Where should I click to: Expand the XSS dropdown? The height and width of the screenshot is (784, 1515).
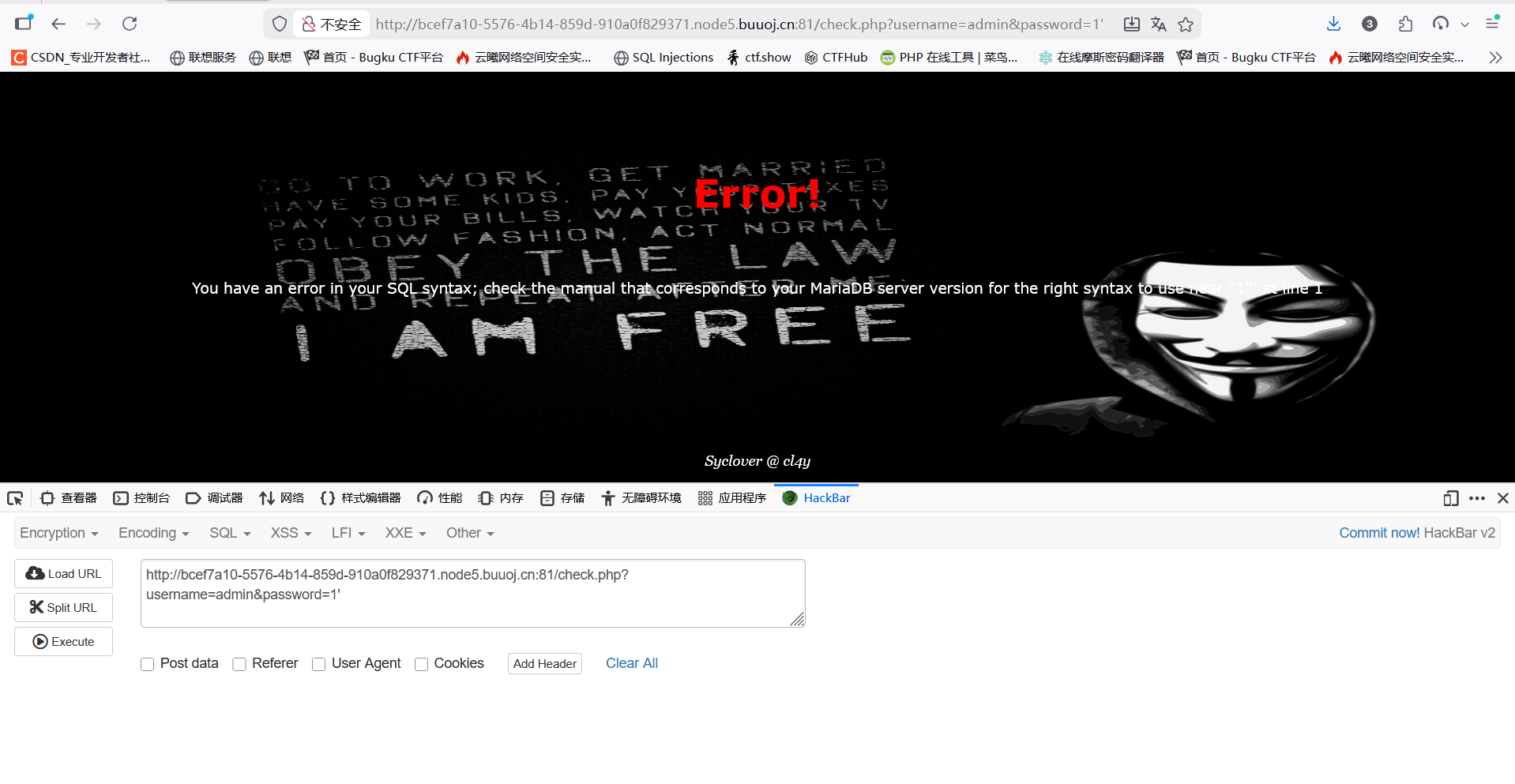(x=291, y=533)
